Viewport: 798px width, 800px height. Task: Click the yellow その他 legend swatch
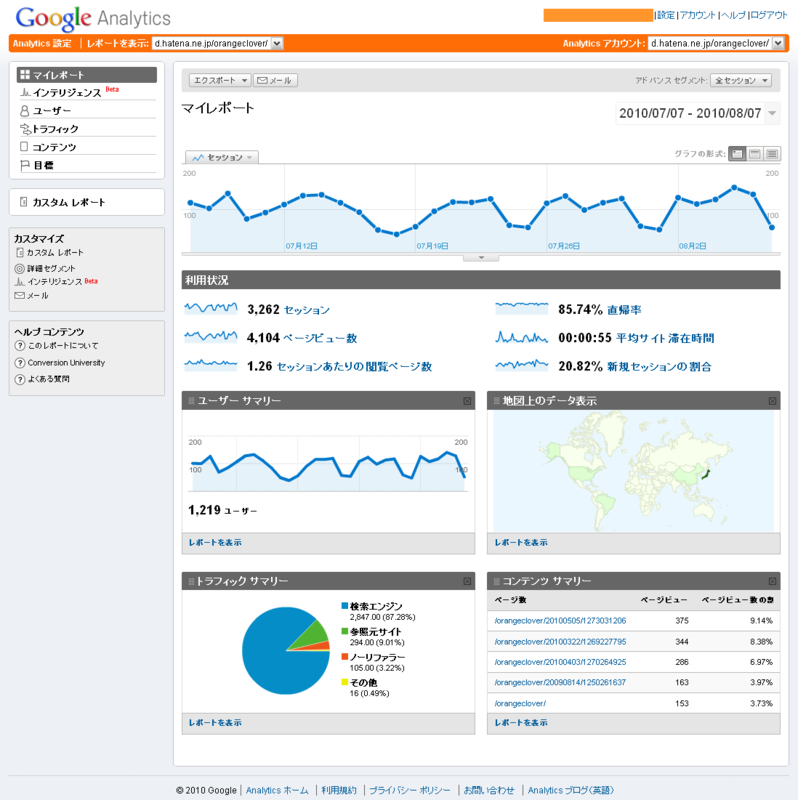345,682
